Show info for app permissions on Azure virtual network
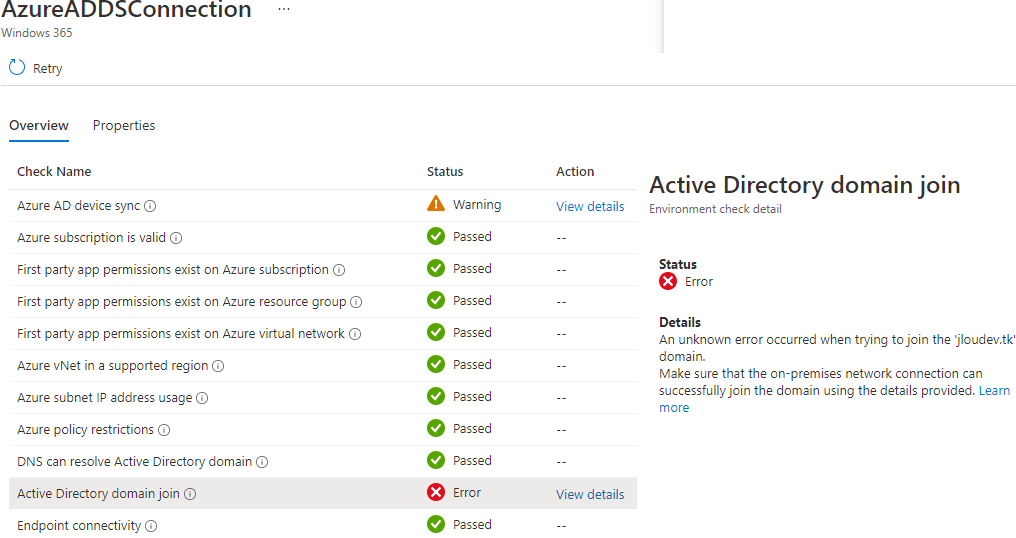The height and width of the screenshot is (538, 1016). [x=355, y=334]
